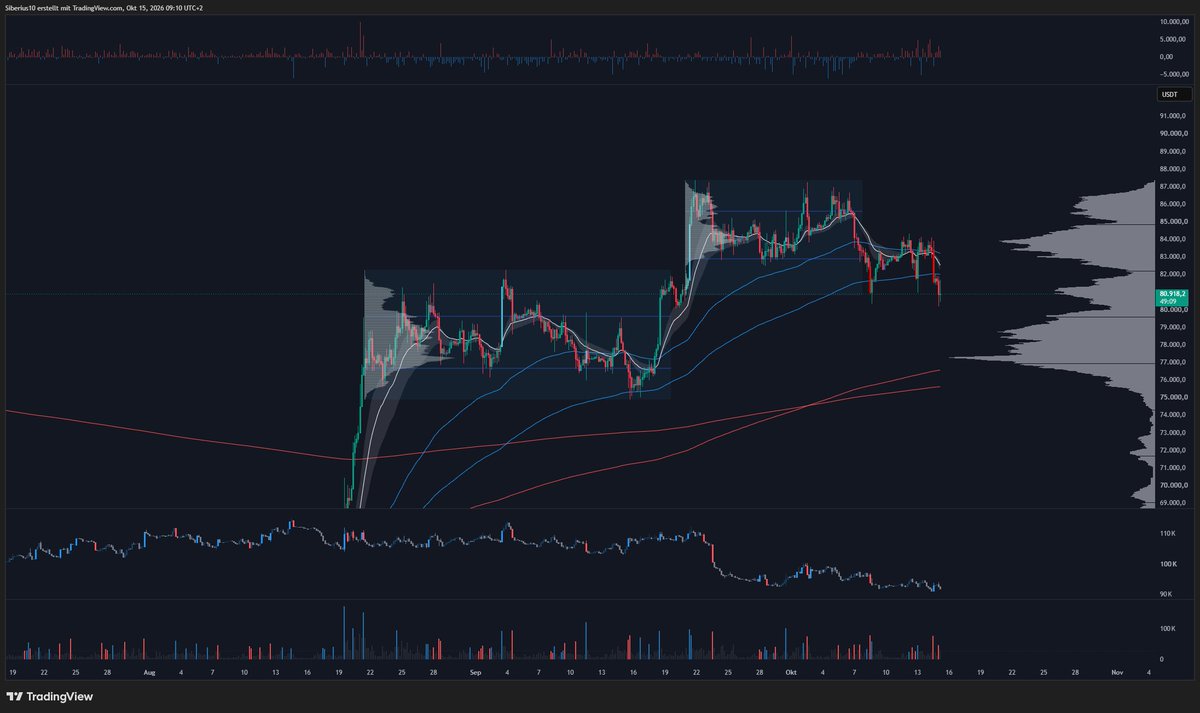Click the 71.000,0 price axis label

1172,468
